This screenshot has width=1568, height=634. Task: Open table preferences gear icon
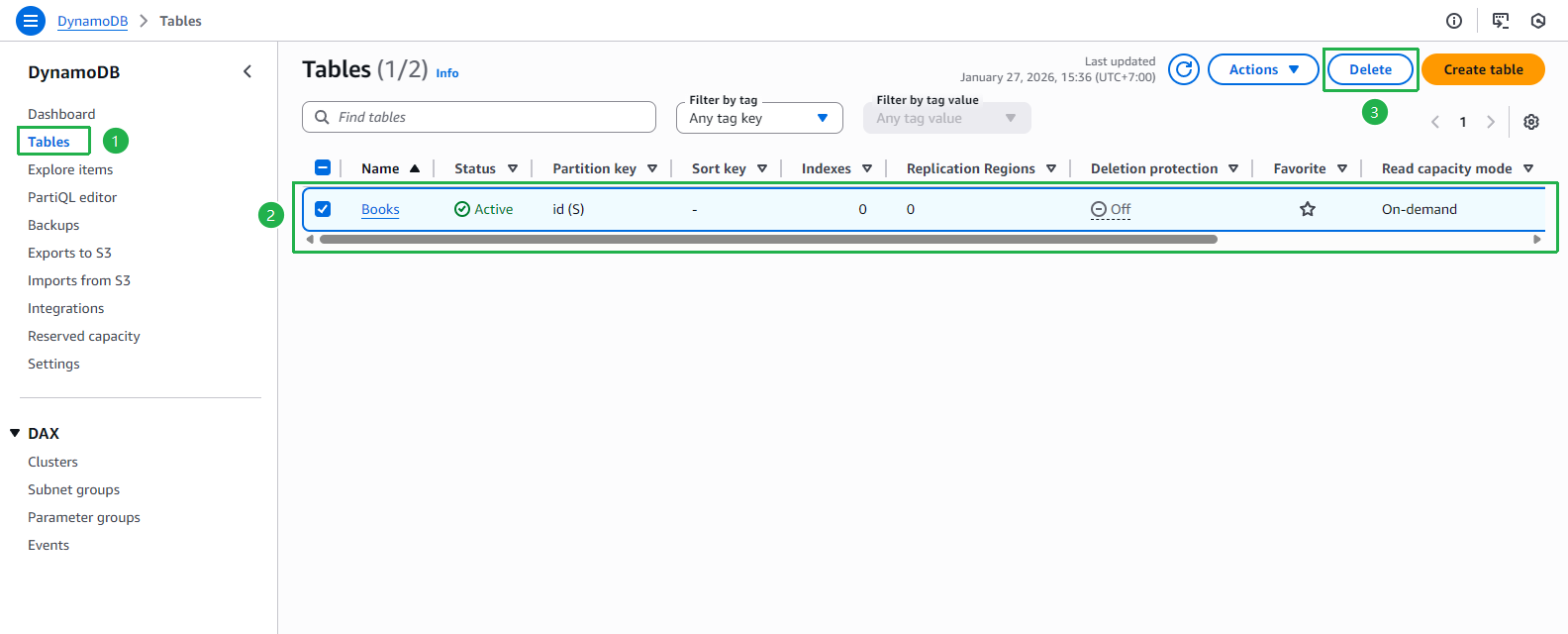coord(1531,122)
